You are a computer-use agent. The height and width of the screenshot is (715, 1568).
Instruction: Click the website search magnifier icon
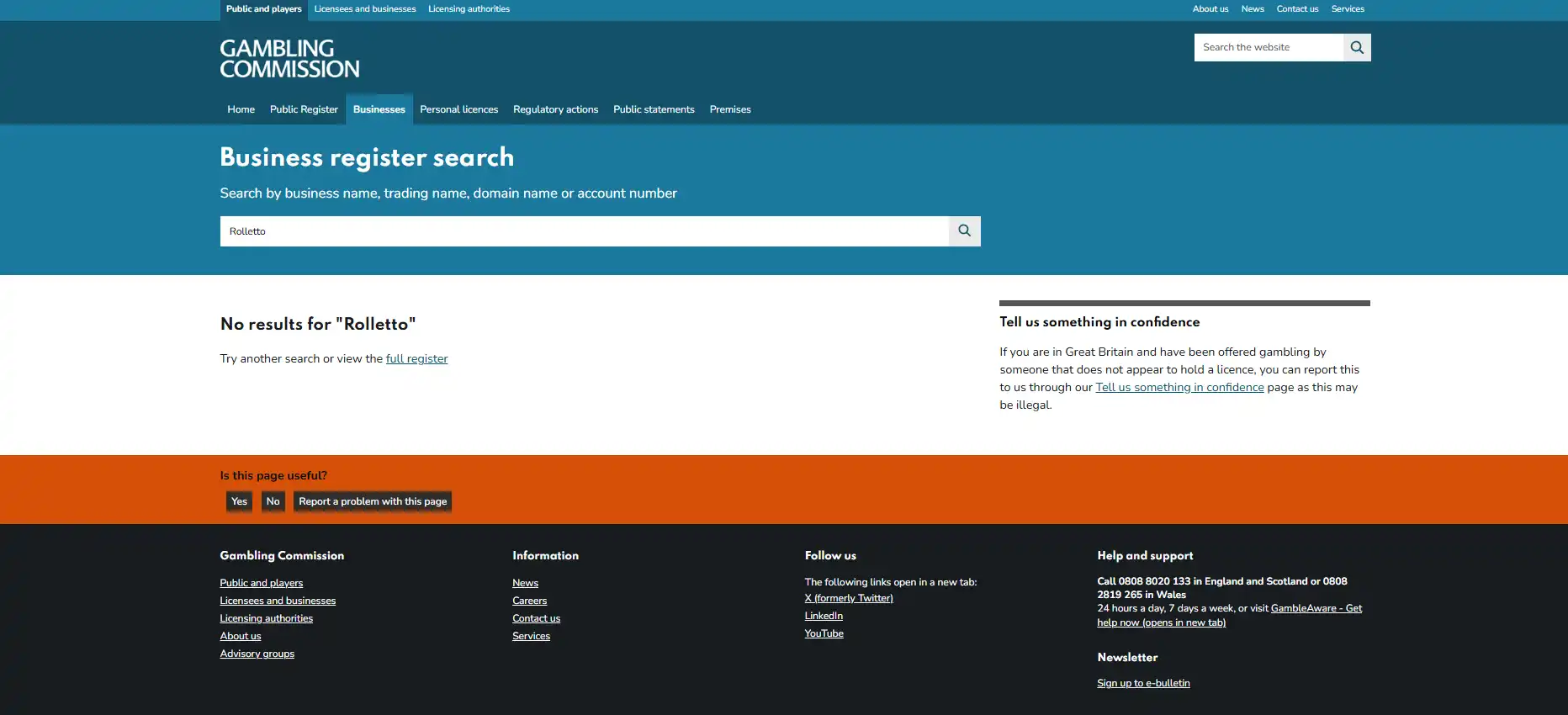point(1357,47)
